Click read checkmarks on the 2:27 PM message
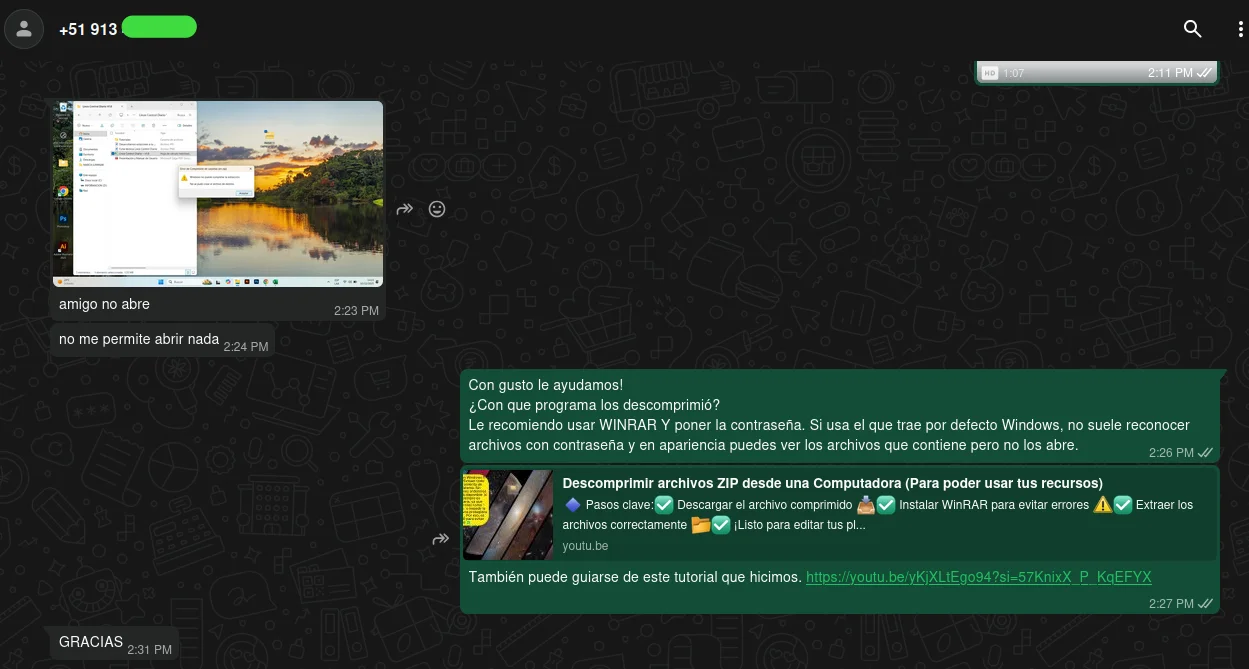Screen dimensions: 1249x669 (1205, 604)
